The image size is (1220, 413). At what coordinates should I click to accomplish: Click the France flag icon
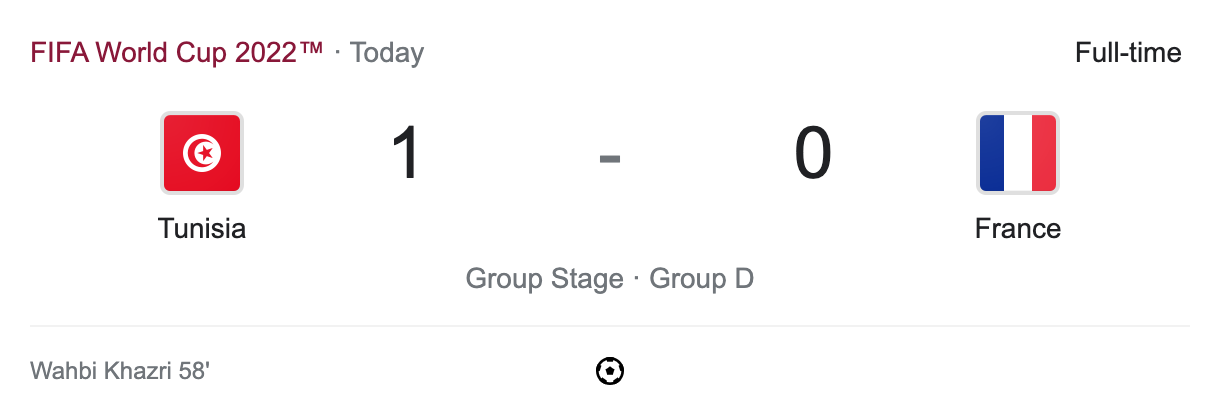(x=1017, y=152)
